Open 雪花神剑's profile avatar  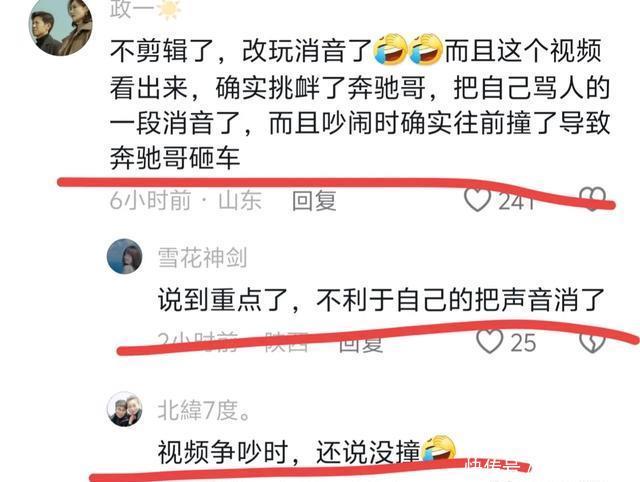(x=124, y=256)
